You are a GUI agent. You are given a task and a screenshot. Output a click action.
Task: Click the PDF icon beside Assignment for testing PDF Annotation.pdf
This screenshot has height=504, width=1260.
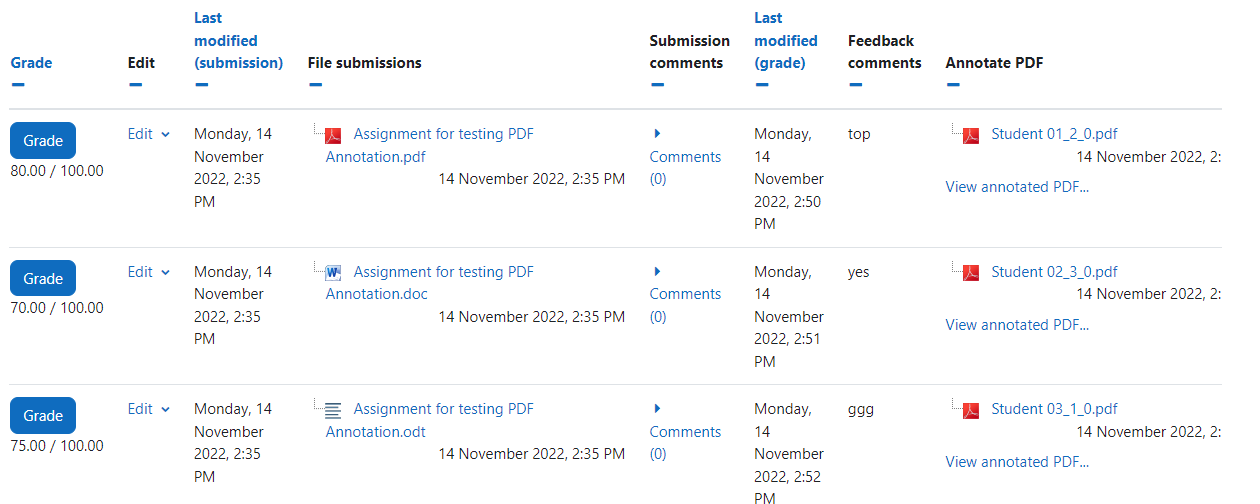tap(333, 135)
